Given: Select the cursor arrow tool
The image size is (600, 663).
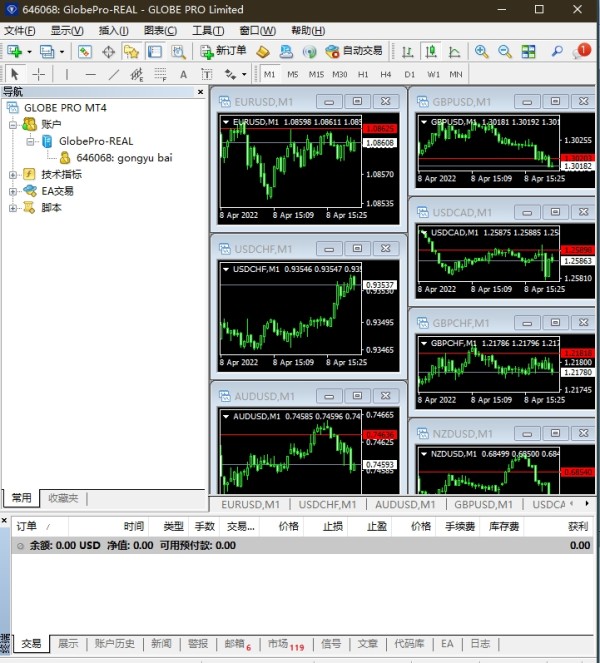Looking at the screenshot, I should tap(15, 74).
